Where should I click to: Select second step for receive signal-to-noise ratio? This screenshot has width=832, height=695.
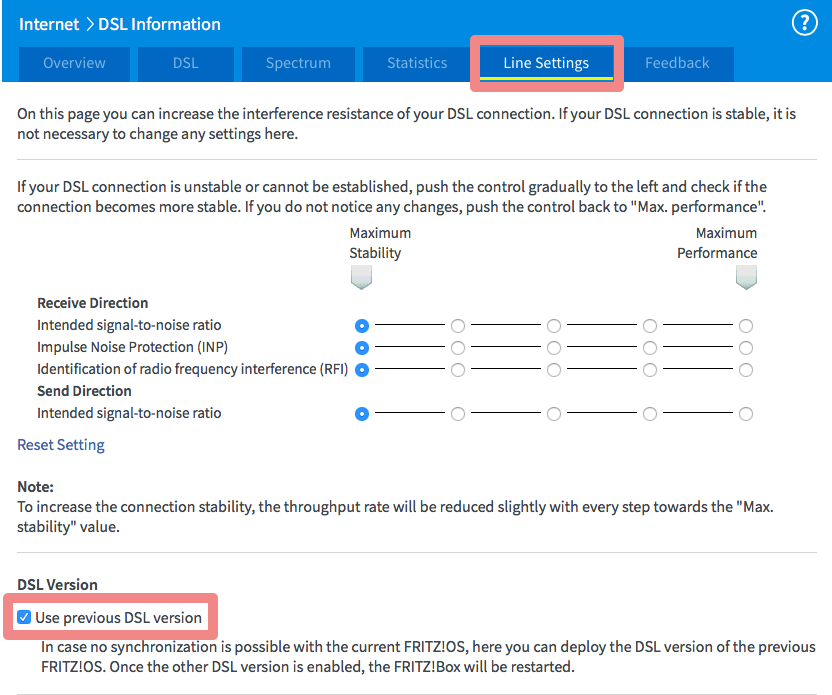(x=458, y=326)
